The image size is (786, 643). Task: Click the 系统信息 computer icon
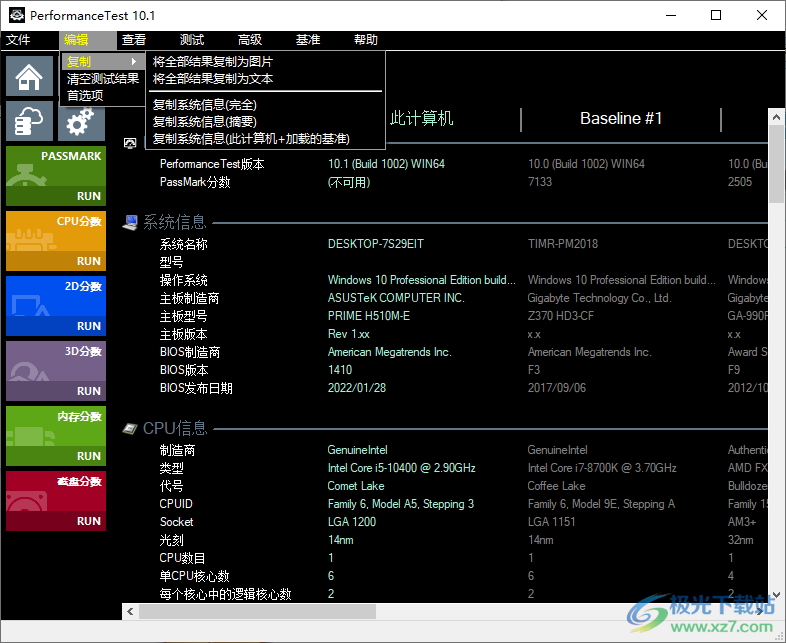(130, 223)
